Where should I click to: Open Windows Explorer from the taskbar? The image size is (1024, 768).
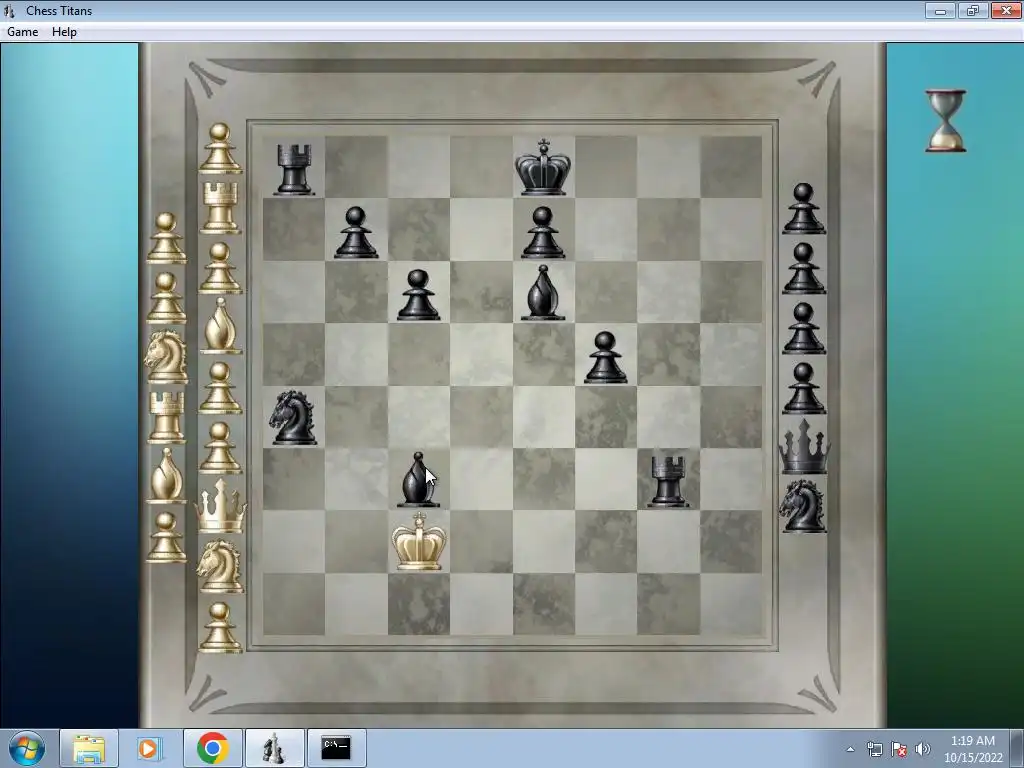pos(89,748)
